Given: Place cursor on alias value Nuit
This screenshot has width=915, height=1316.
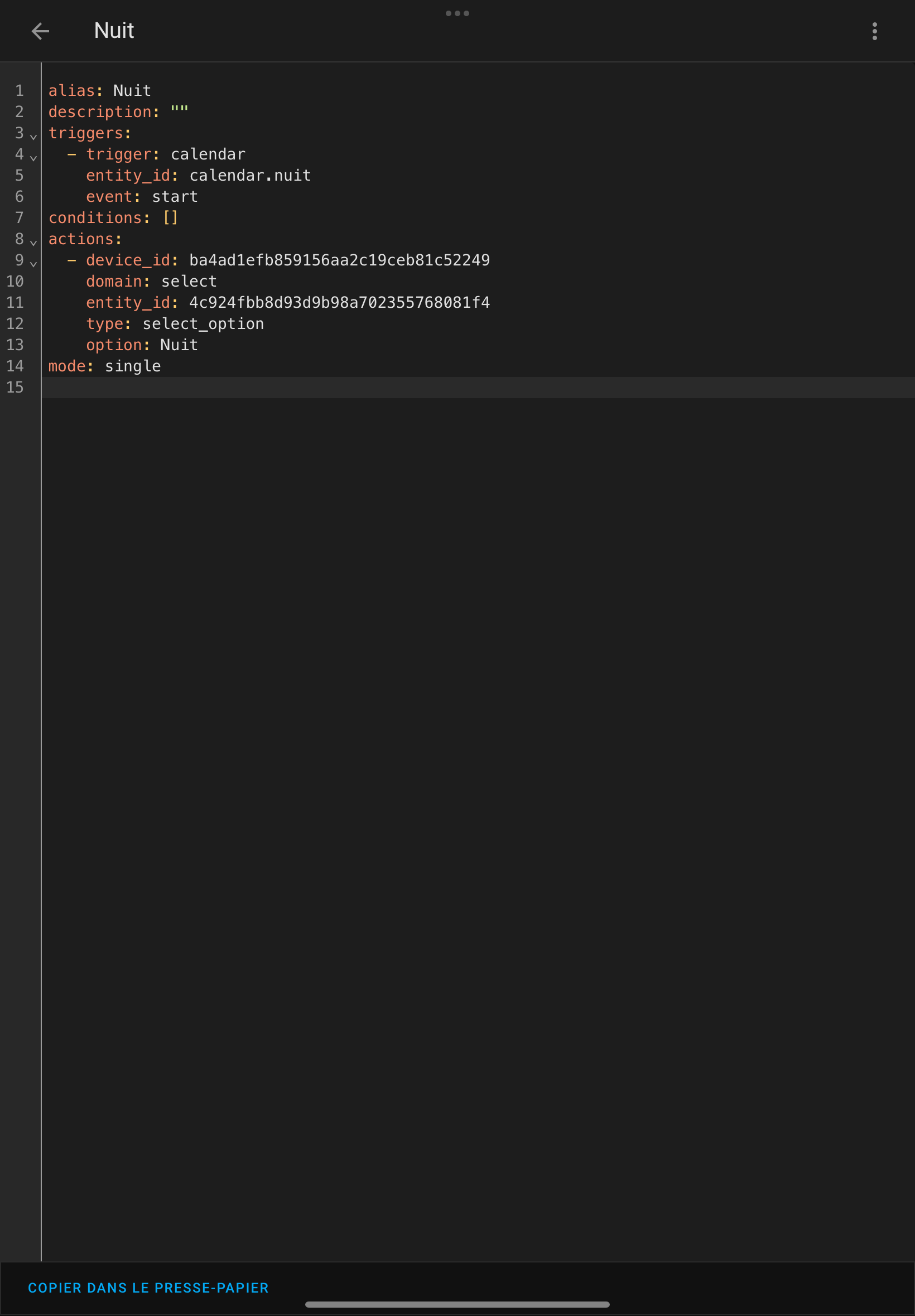Looking at the screenshot, I should point(132,90).
